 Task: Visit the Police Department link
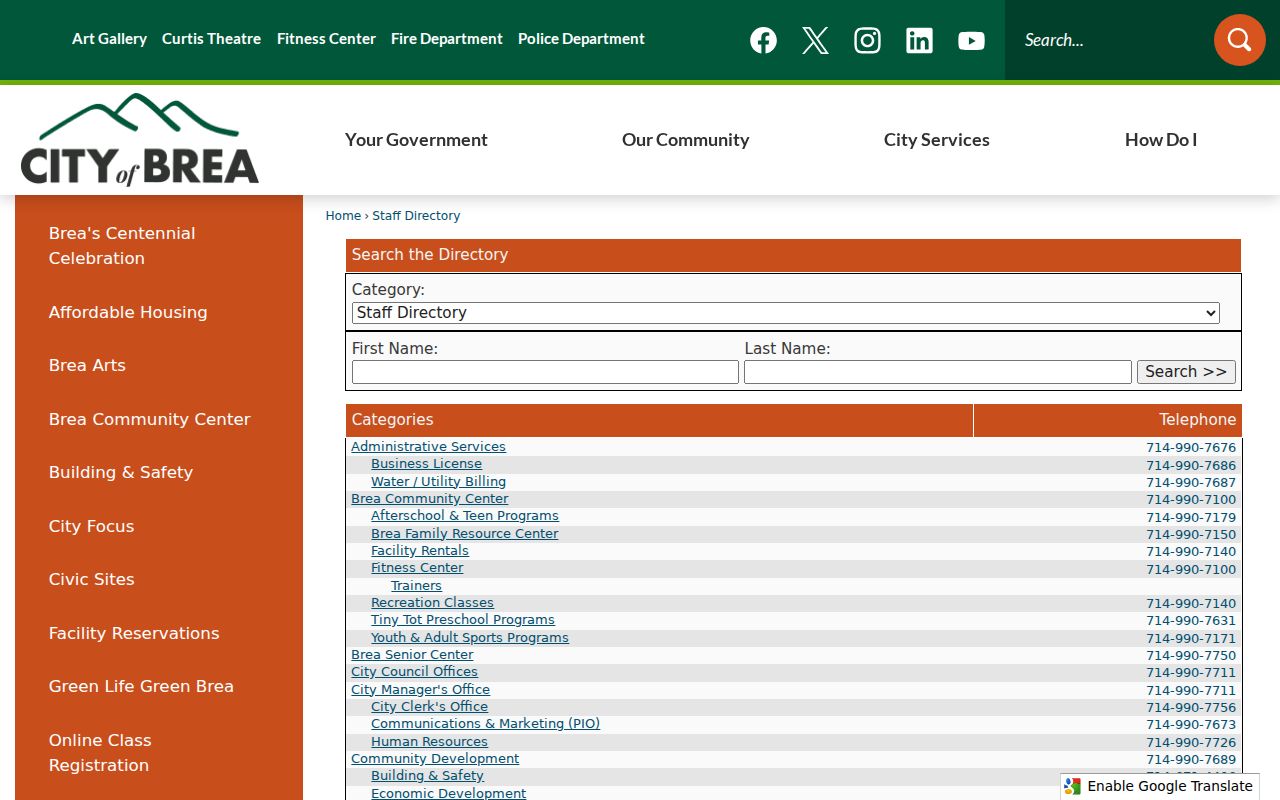point(581,39)
